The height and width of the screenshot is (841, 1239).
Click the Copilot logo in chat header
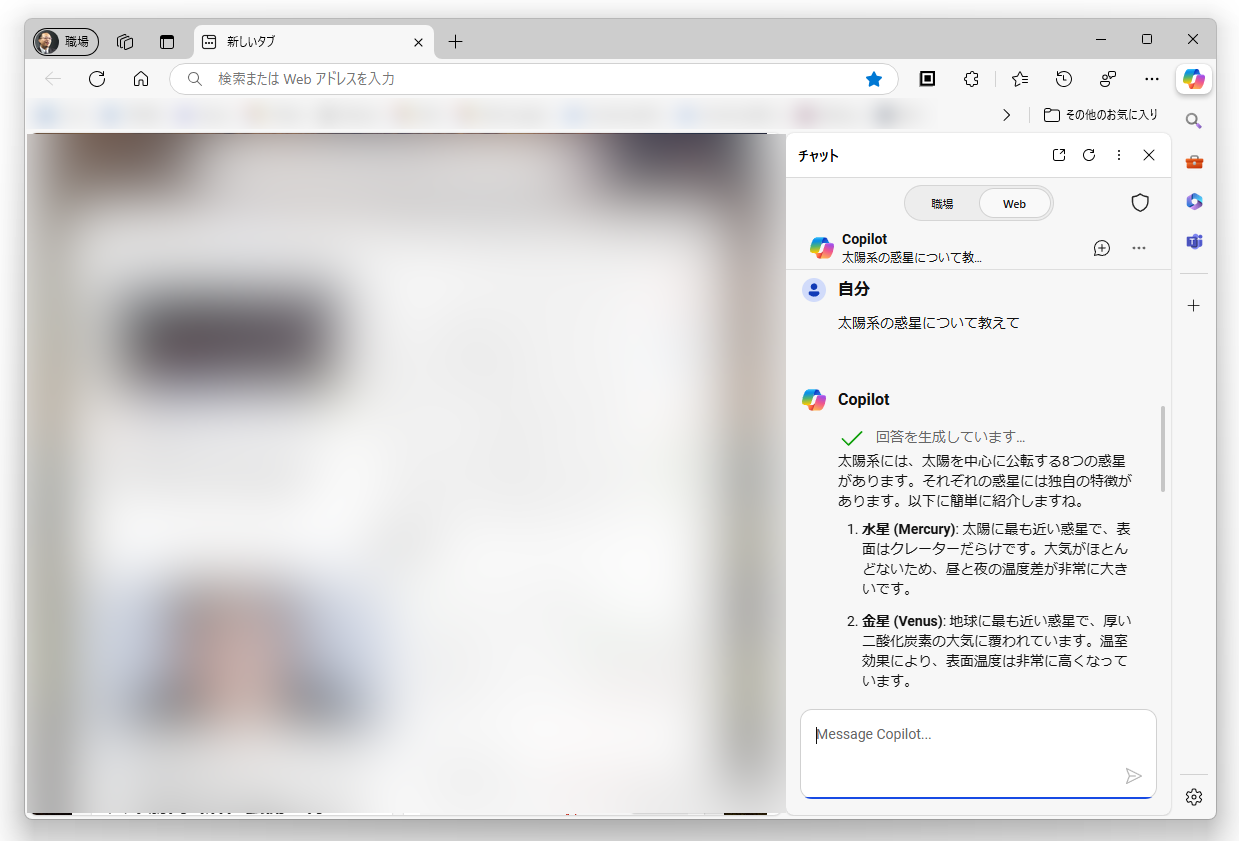click(822, 248)
